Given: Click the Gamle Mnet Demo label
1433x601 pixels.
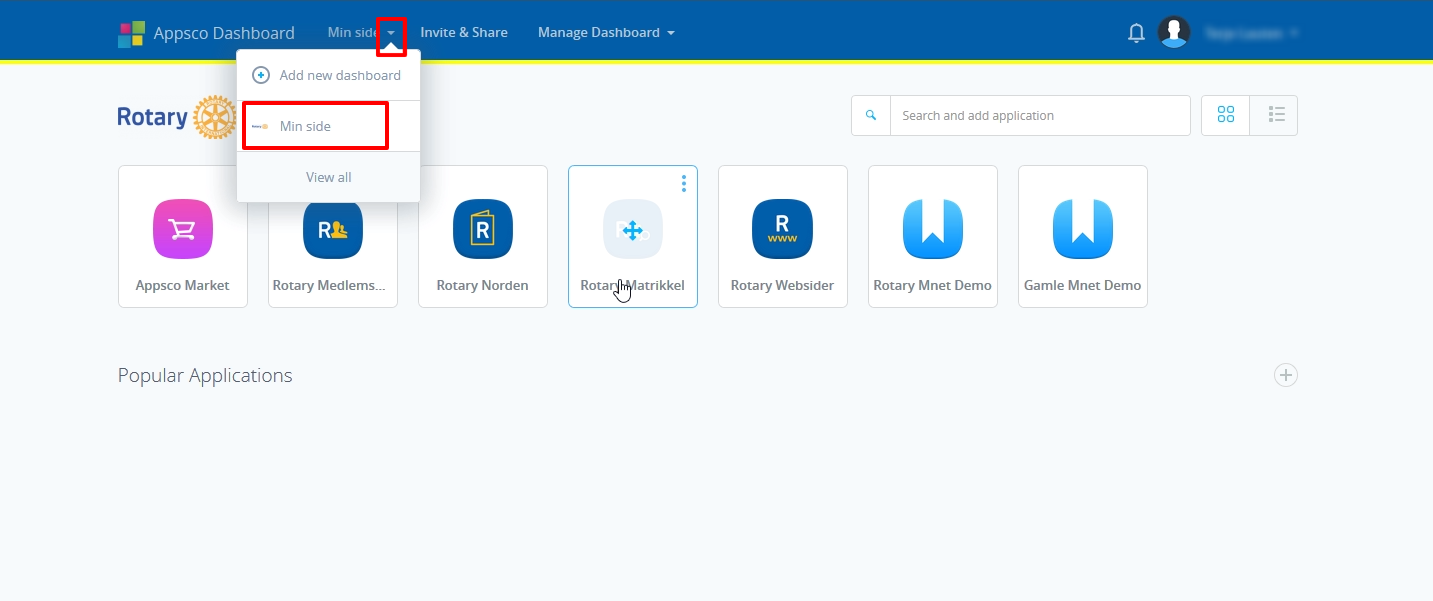Looking at the screenshot, I should [1083, 285].
